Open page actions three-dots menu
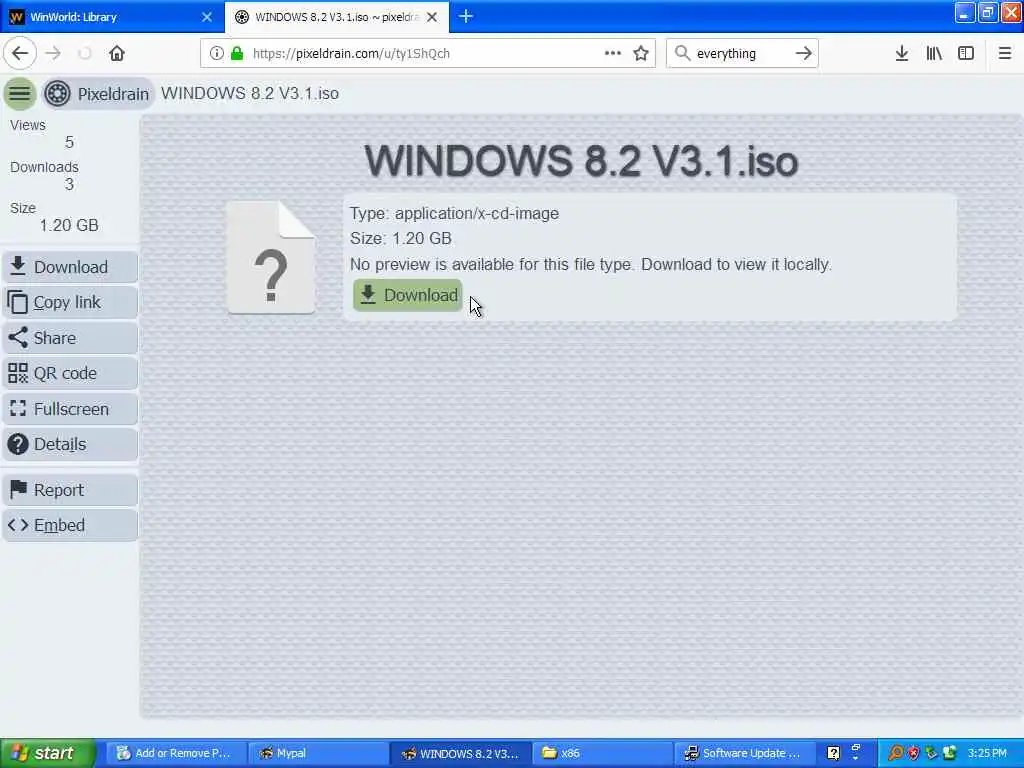 (x=613, y=53)
